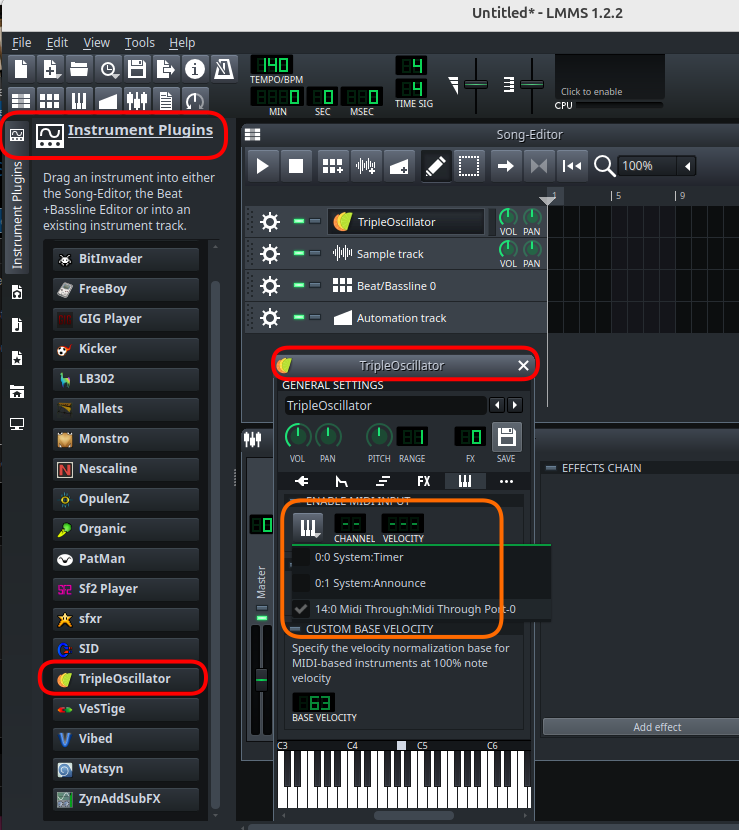Go to next preset arrow
The width and height of the screenshot is (739, 830).
[515, 405]
